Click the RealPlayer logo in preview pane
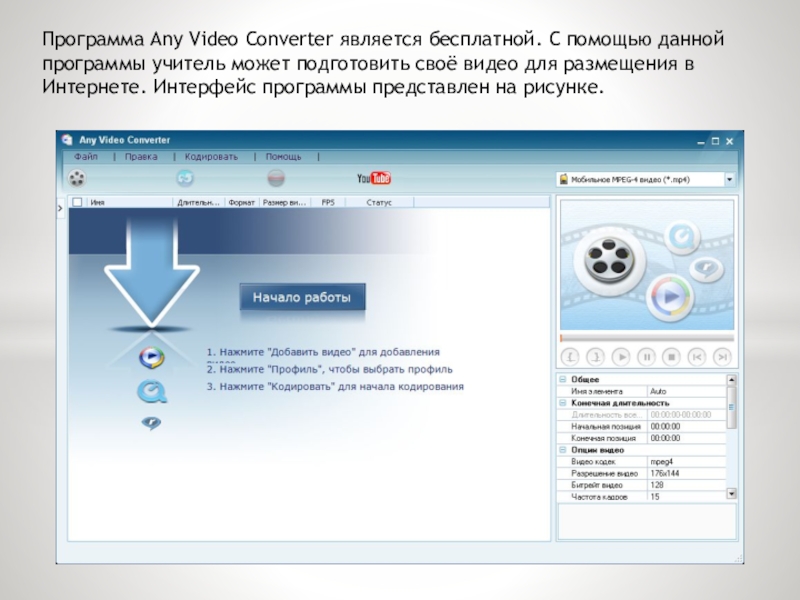 click(706, 268)
